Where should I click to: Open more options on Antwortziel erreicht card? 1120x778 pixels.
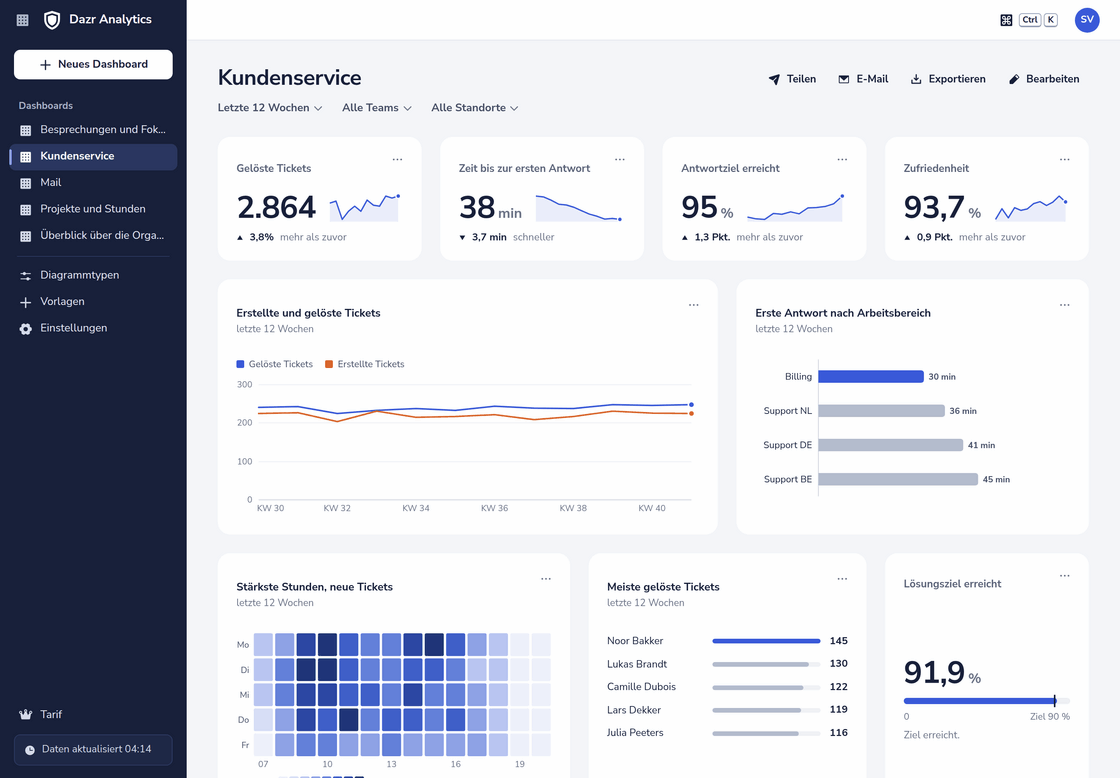842,159
